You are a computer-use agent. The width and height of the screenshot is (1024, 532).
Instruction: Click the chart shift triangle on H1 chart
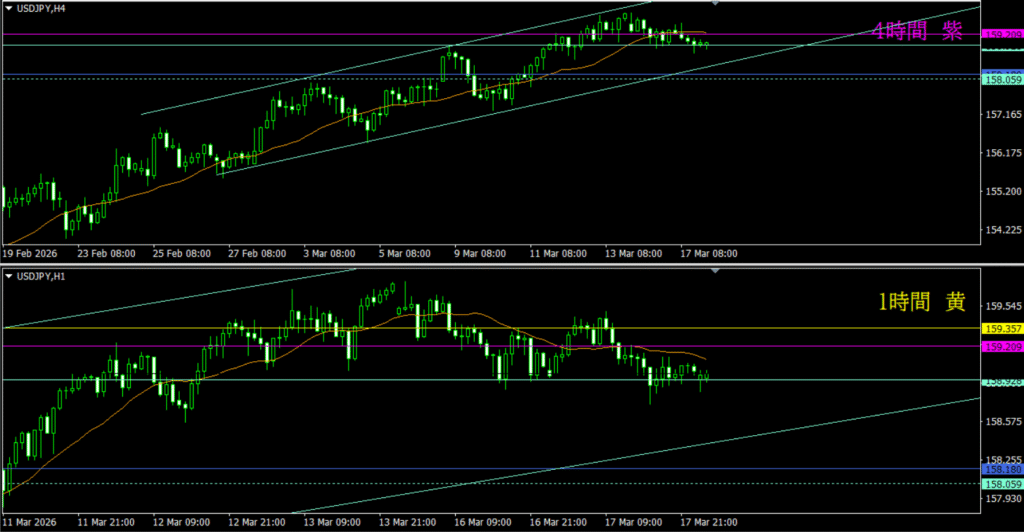click(x=714, y=271)
